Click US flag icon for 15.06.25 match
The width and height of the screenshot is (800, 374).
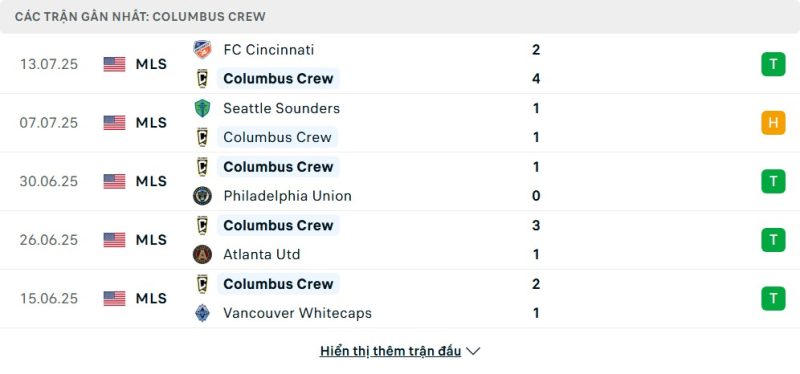pos(114,298)
